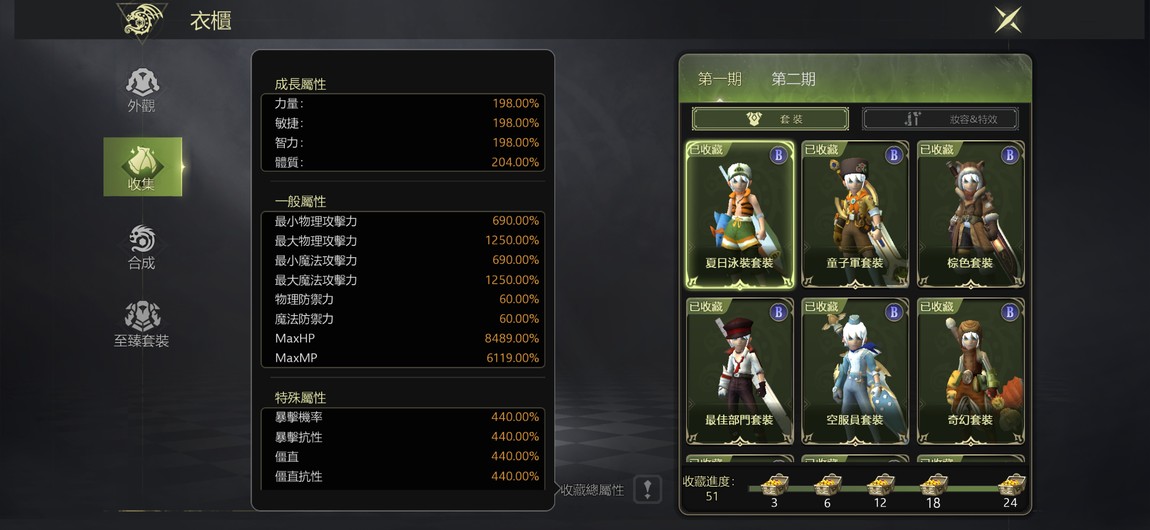Screen dimensions: 1150x530
Task: Claim the treasure chest reward at 3
Action: 774,485
